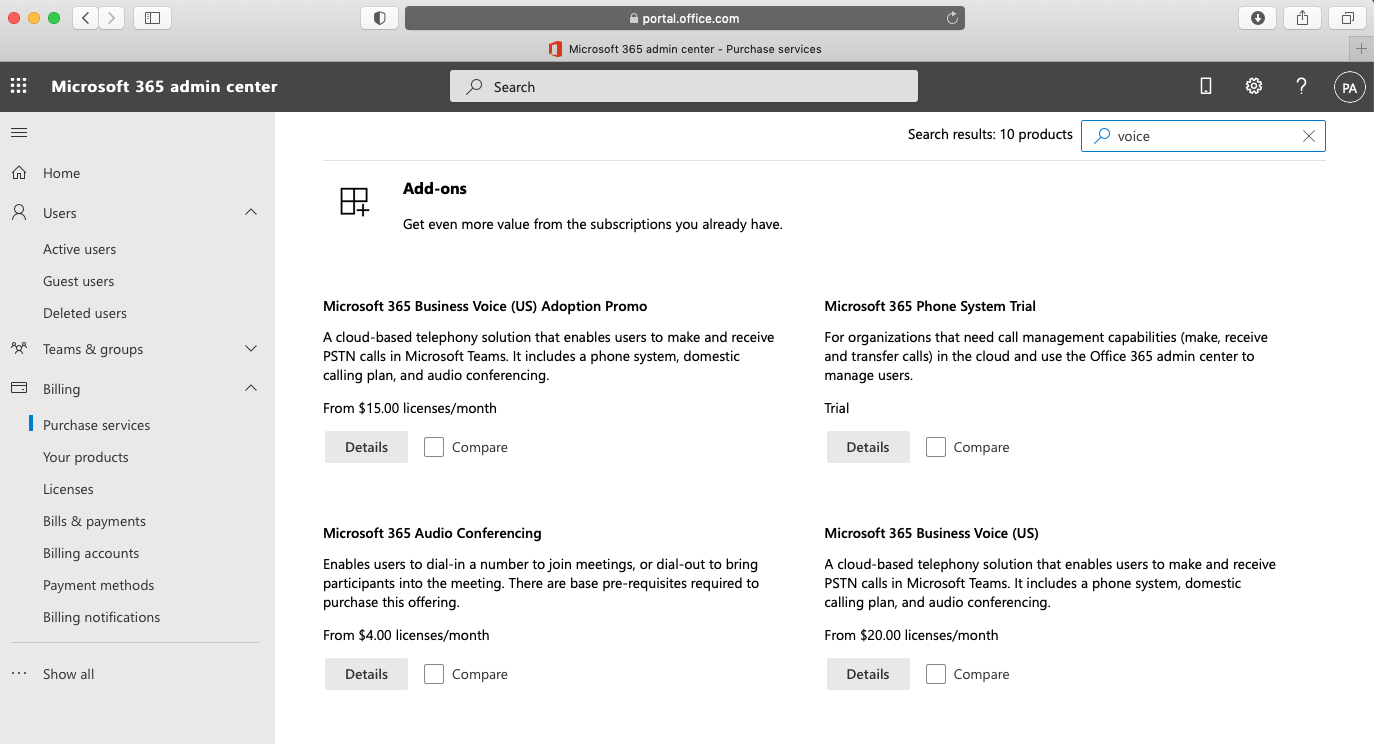The image size is (1374, 744).
Task: Clear the voice search with the X icon
Action: click(x=1308, y=135)
